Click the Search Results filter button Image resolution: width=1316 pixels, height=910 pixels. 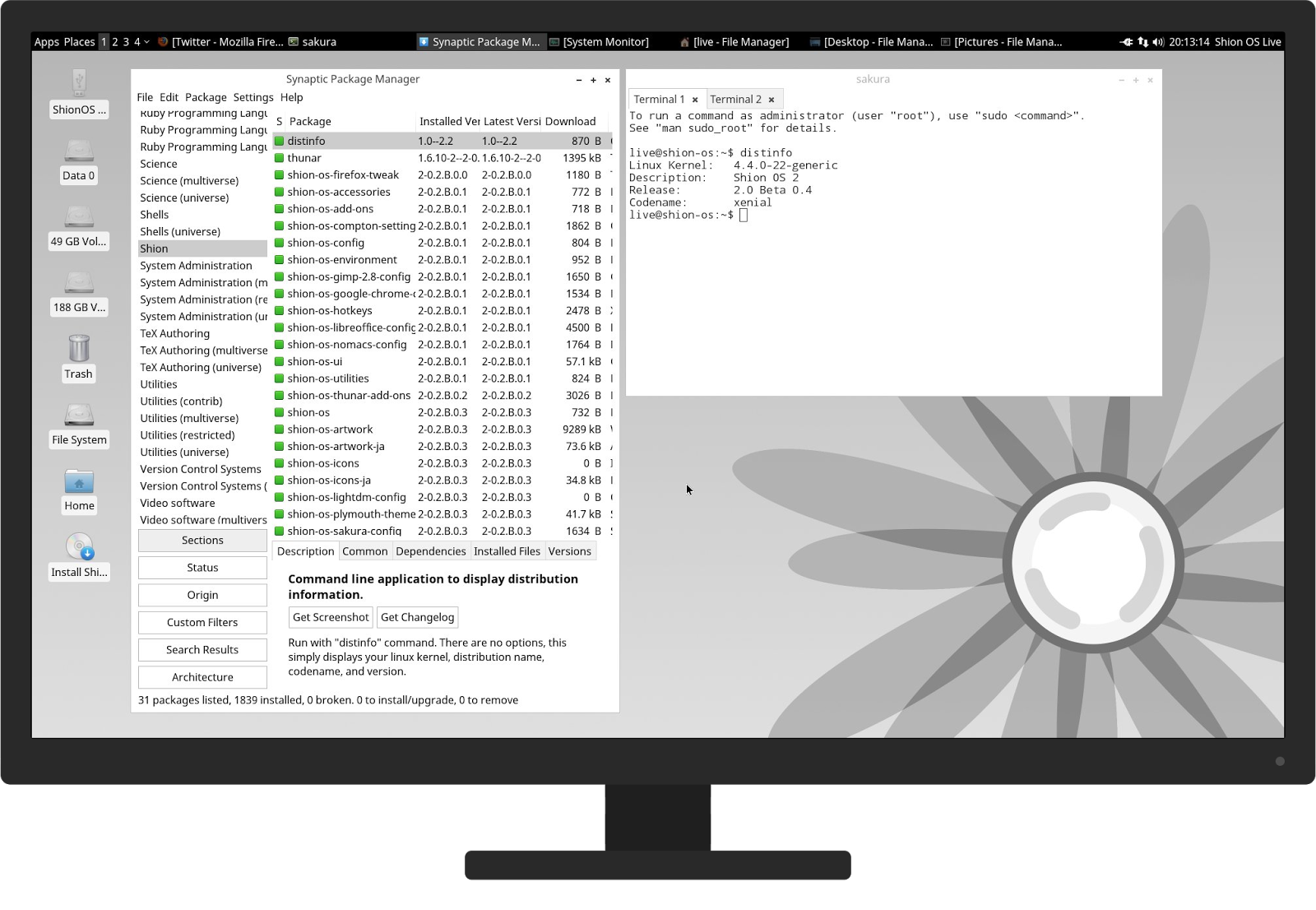(202, 650)
